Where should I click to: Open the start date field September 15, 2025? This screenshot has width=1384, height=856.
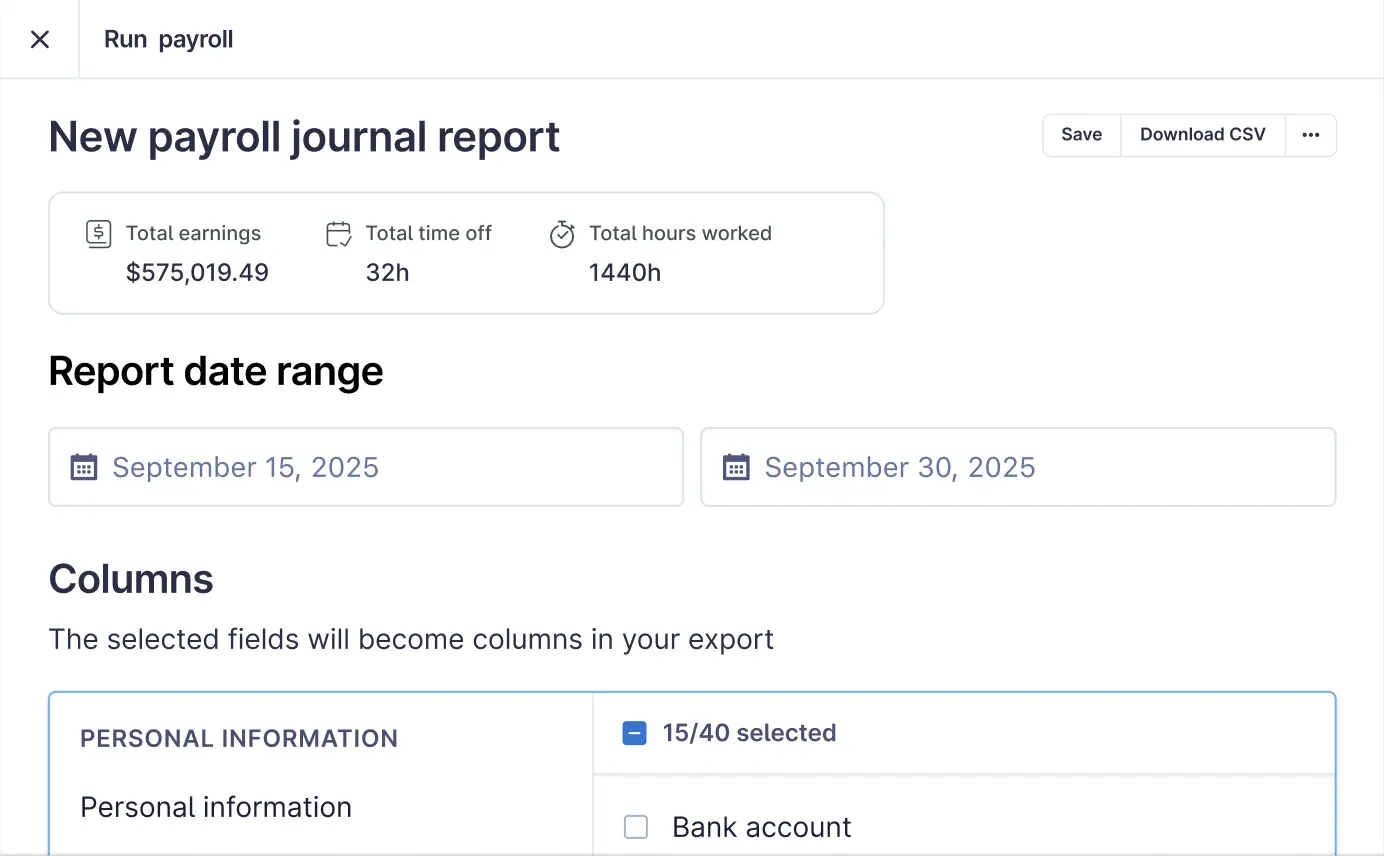tap(366, 467)
